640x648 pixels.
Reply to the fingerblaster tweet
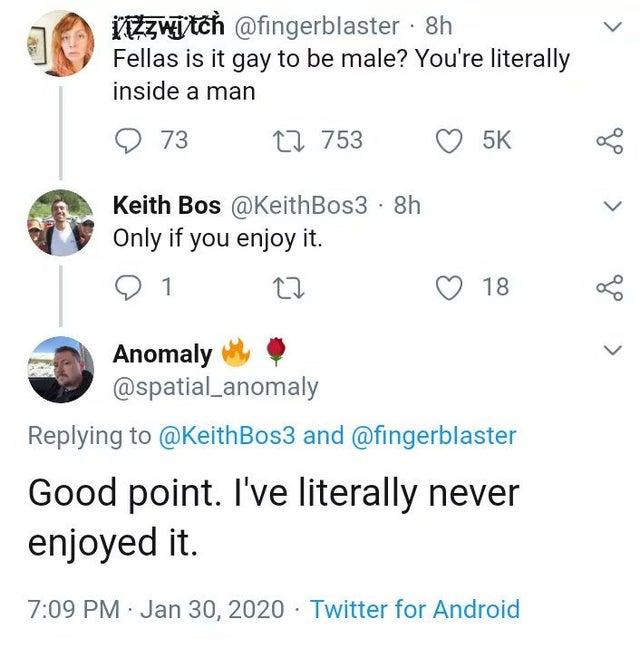pyautogui.click(x=127, y=141)
